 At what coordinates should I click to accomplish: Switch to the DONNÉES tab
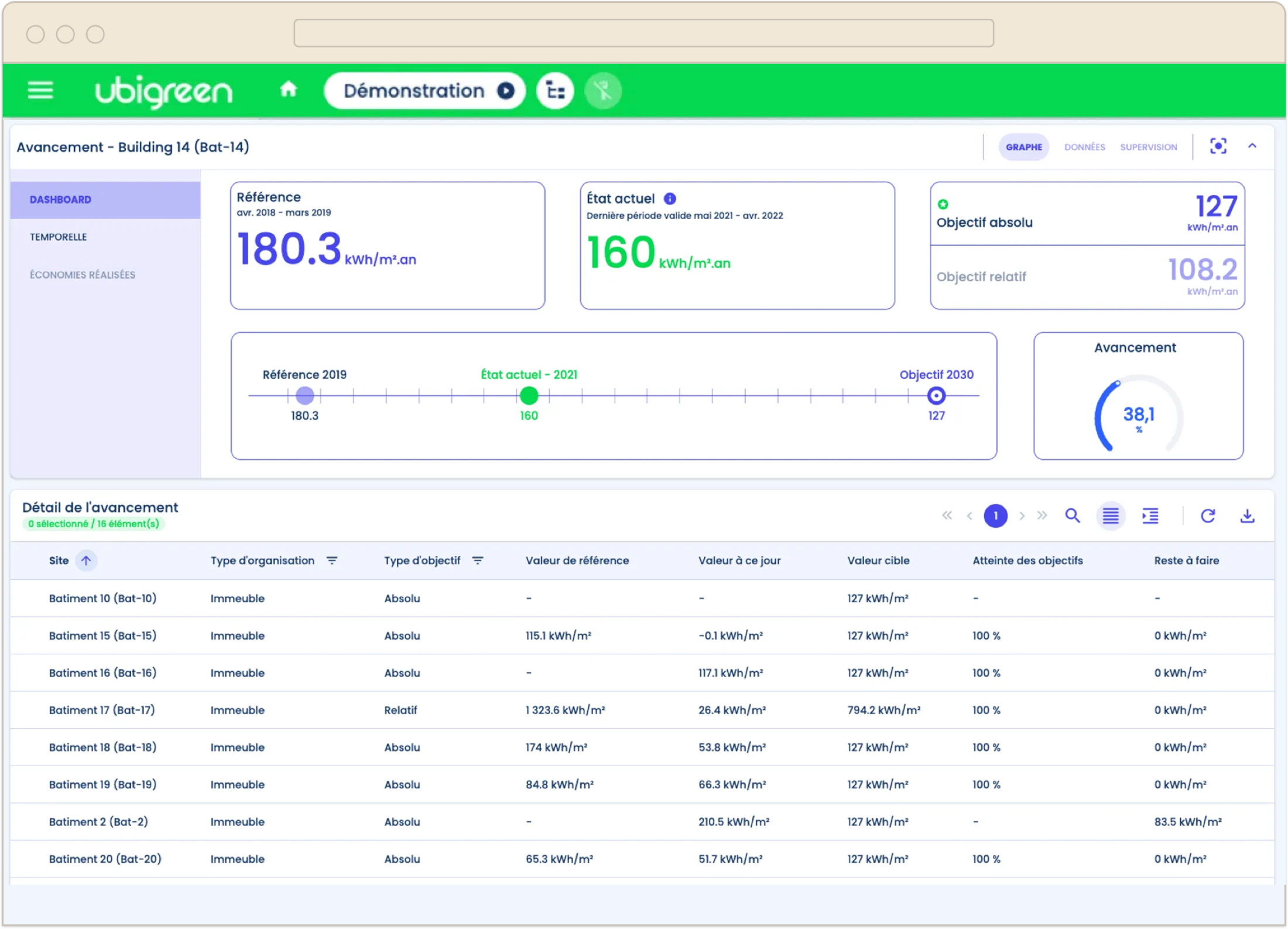[1084, 147]
